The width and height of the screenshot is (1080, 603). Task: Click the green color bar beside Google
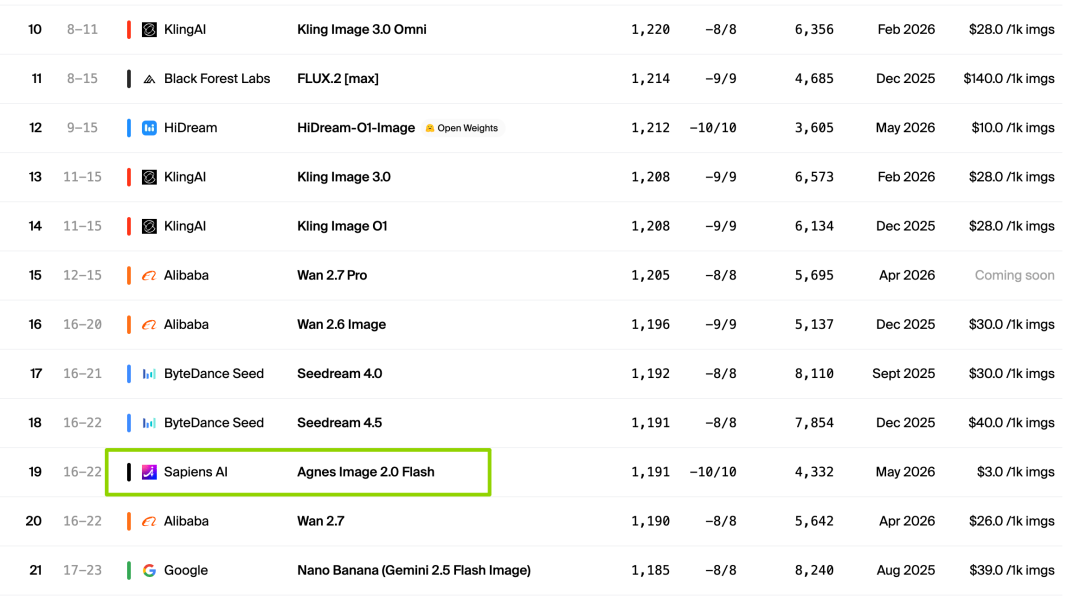tap(129, 571)
